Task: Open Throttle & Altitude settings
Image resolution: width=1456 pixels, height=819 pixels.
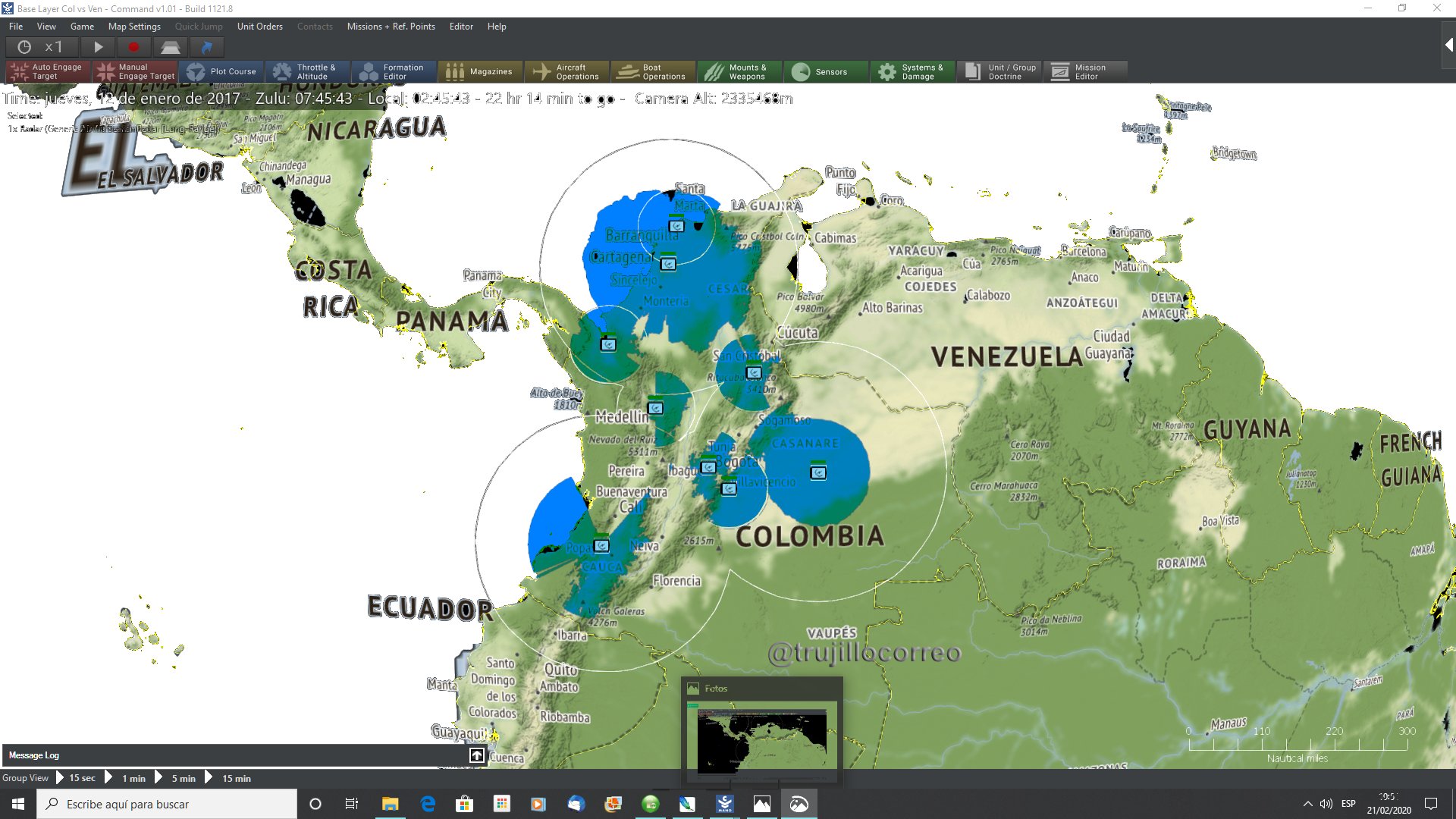Action: [308, 71]
